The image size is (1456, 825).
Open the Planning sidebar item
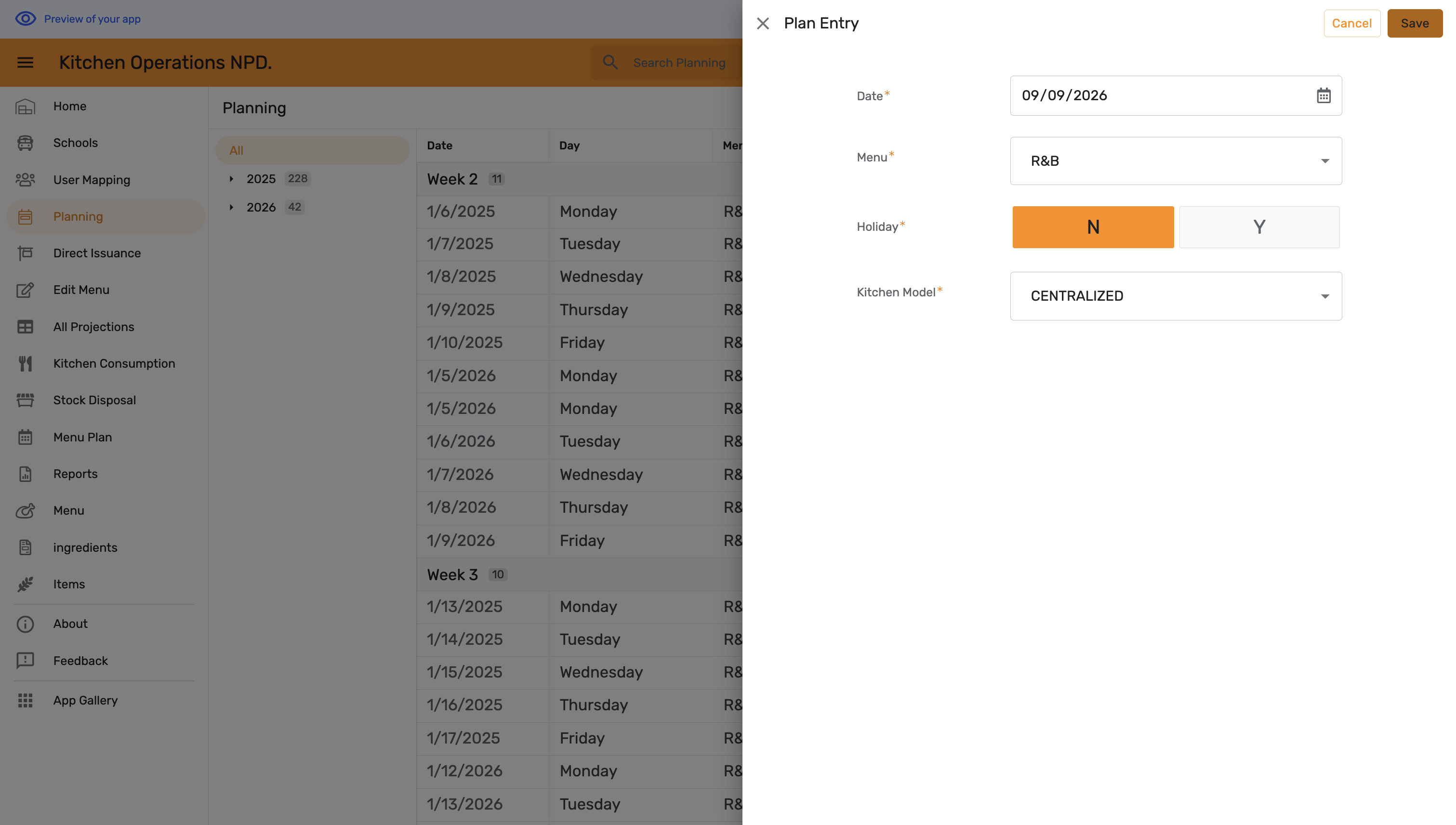coord(106,216)
